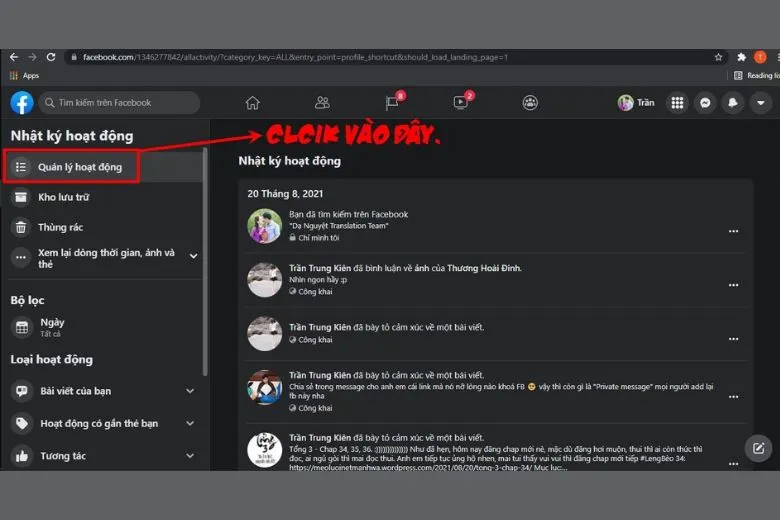This screenshot has width=780, height=520.
Task: Open the Reading list button
Action: coord(756,76)
